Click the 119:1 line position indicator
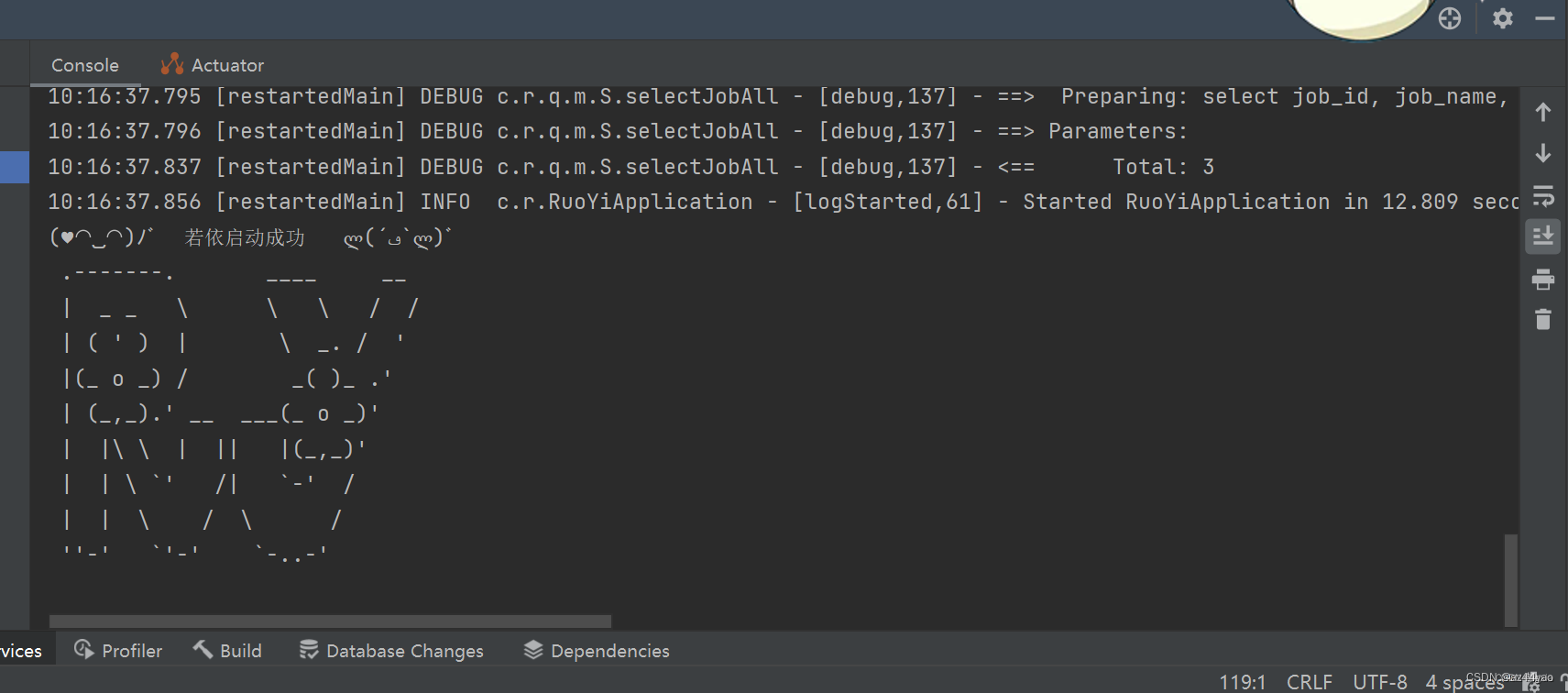 click(1243, 682)
